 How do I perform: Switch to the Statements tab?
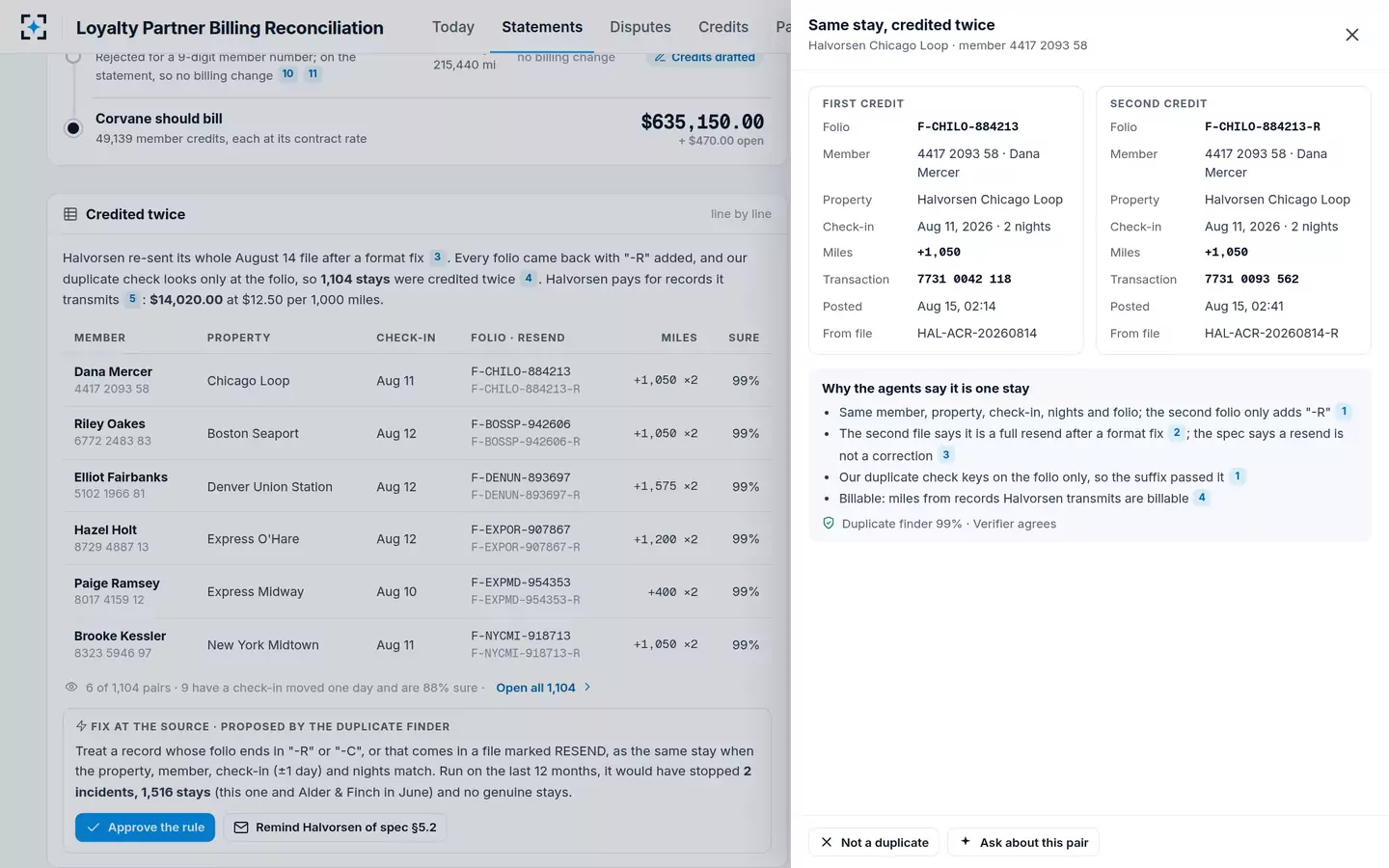point(542,27)
